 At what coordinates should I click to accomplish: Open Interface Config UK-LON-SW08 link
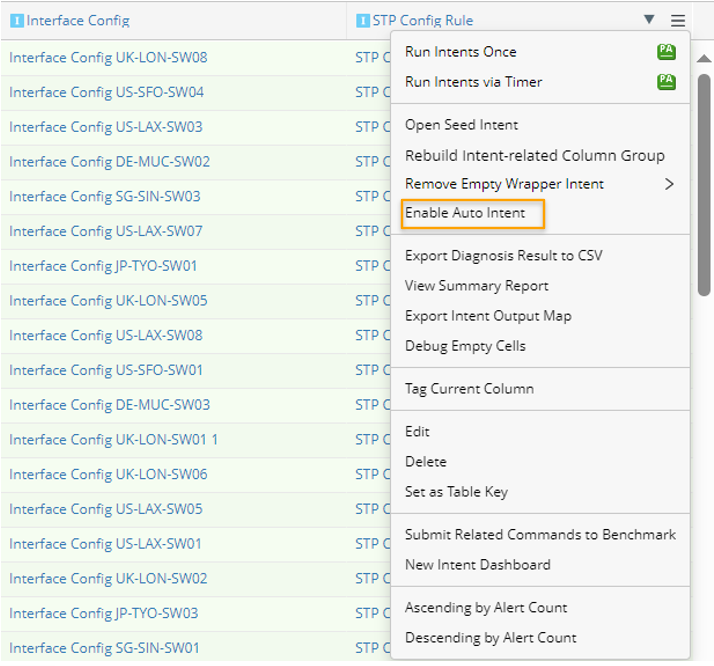[108, 58]
